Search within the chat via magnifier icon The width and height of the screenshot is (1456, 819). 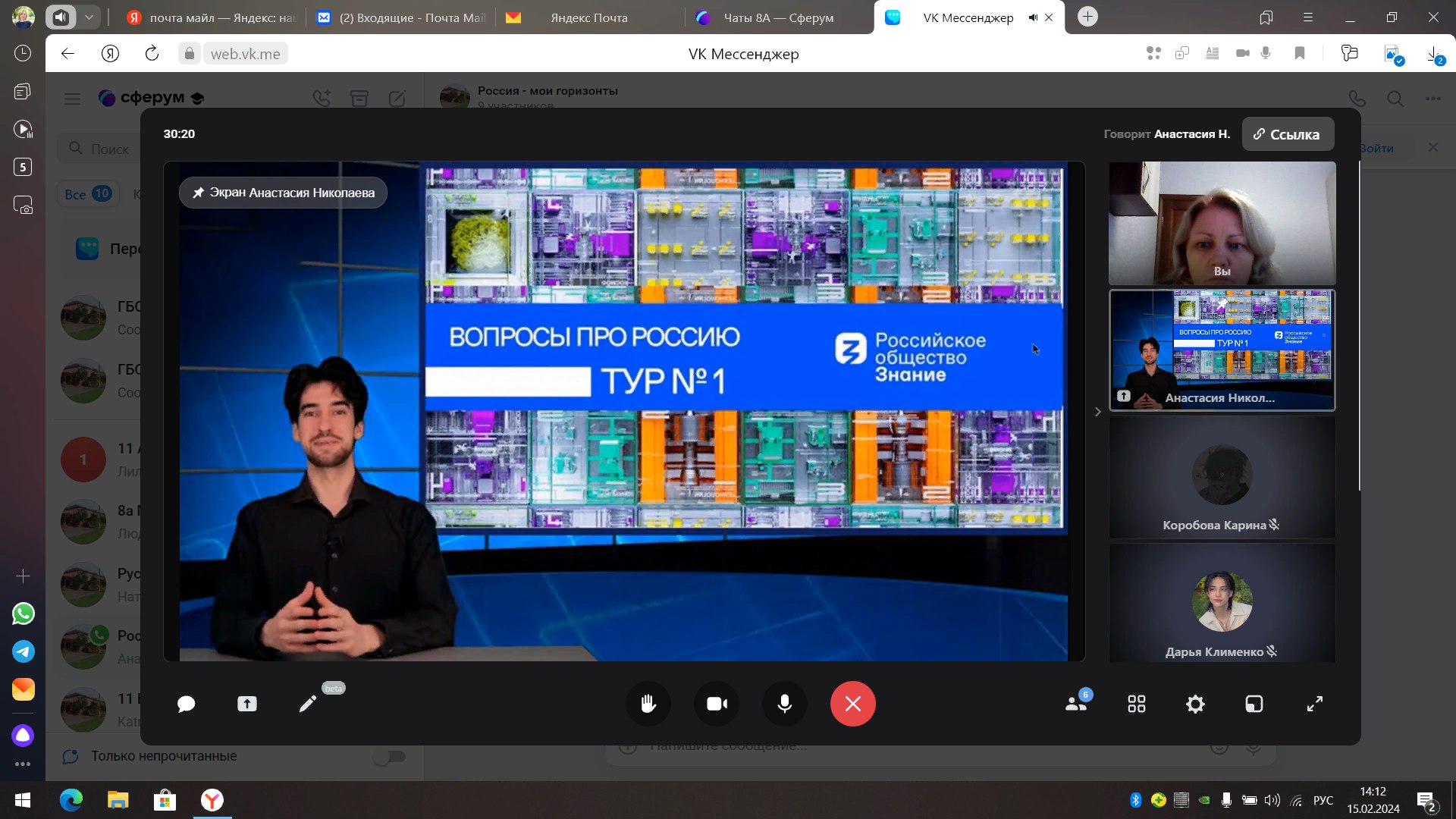pyautogui.click(x=1395, y=99)
